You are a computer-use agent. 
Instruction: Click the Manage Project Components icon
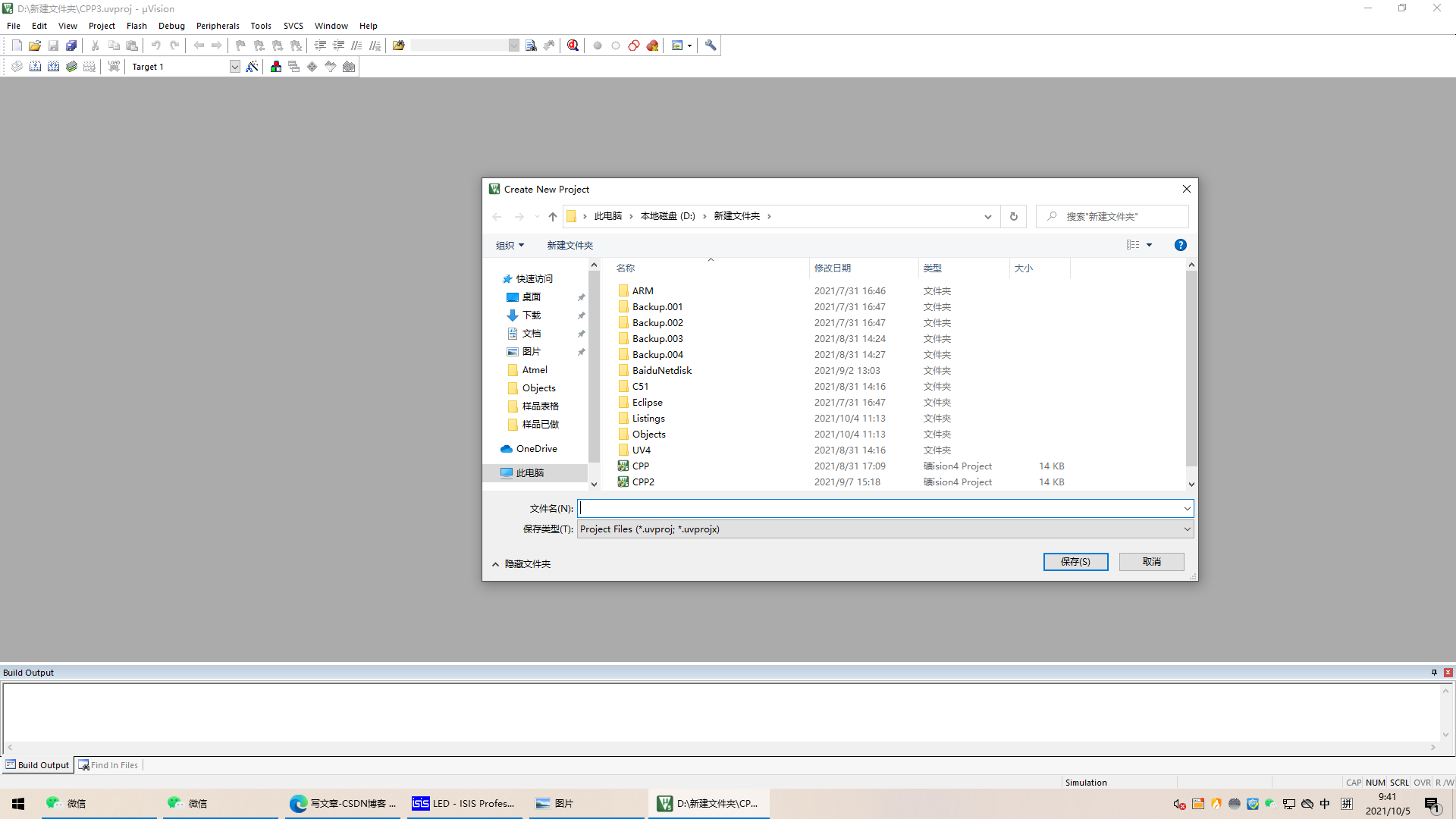276,66
